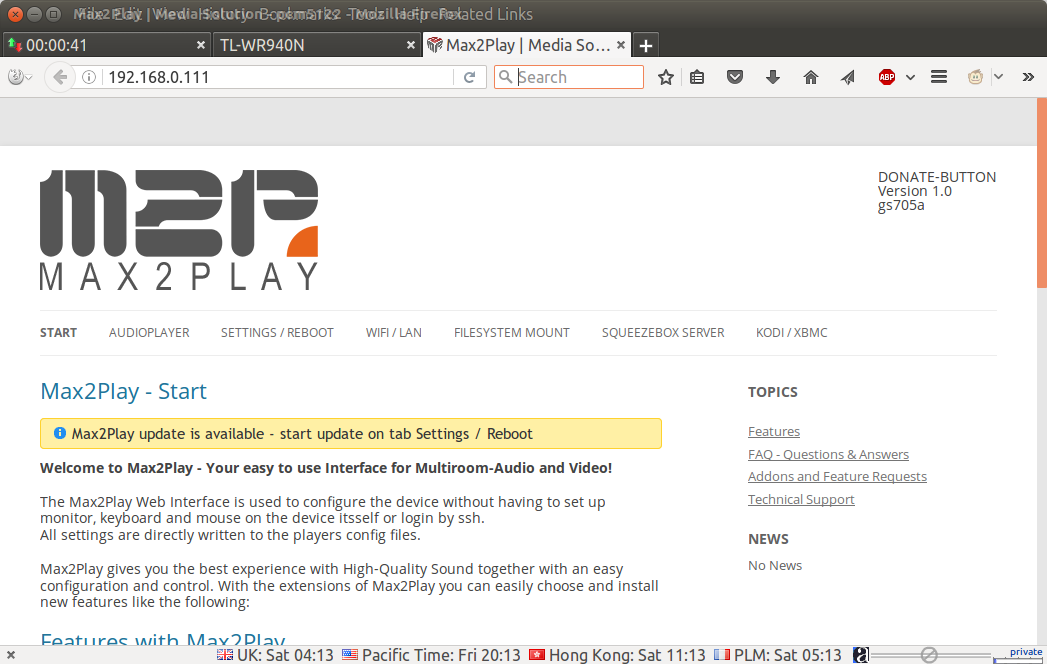
Task: Expand the Greasemonkey dropdown arrow
Action: tap(998, 77)
